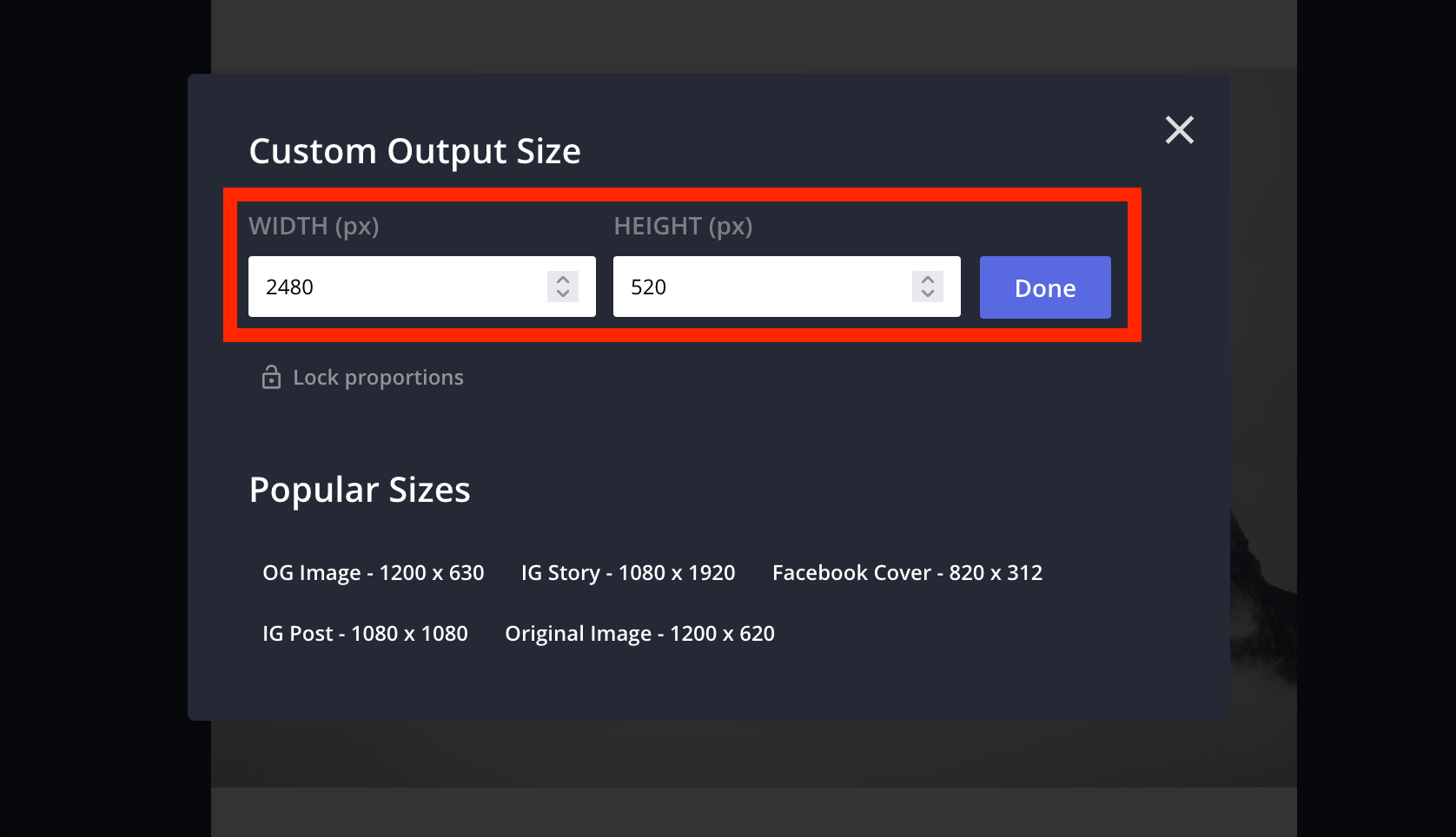Increase width with the up arrow
Image resolution: width=1456 pixels, height=837 pixels.
point(563,280)
